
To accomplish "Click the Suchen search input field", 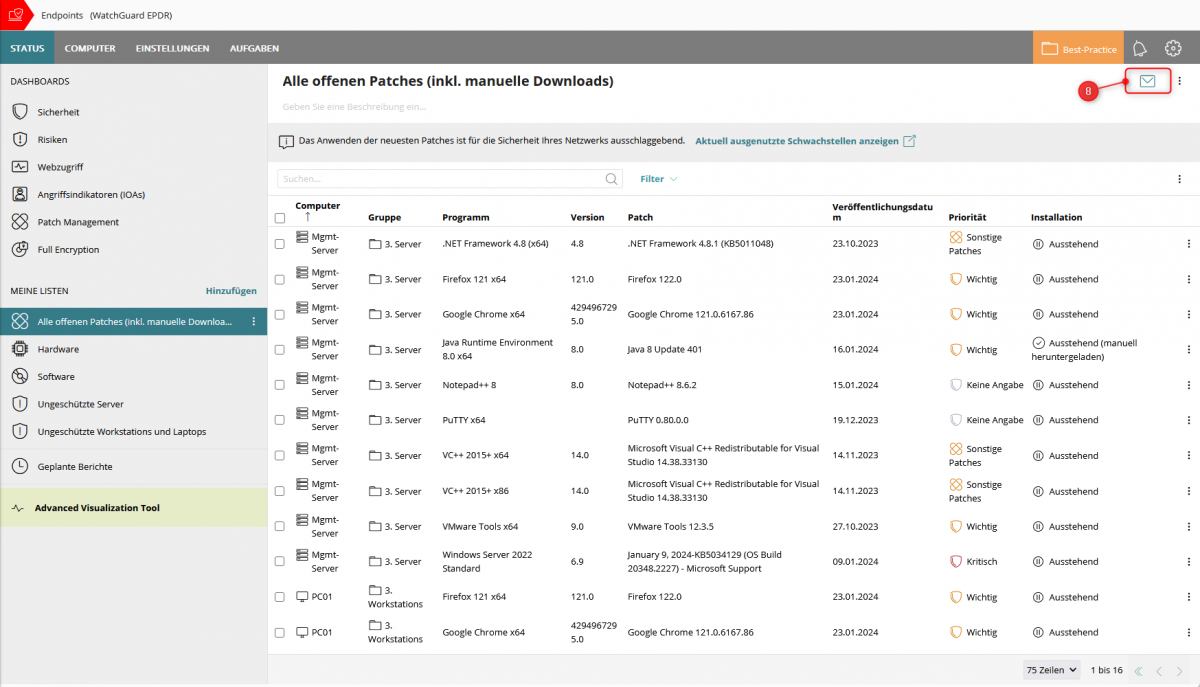I will pyautogui.click(x=440, y=179).
